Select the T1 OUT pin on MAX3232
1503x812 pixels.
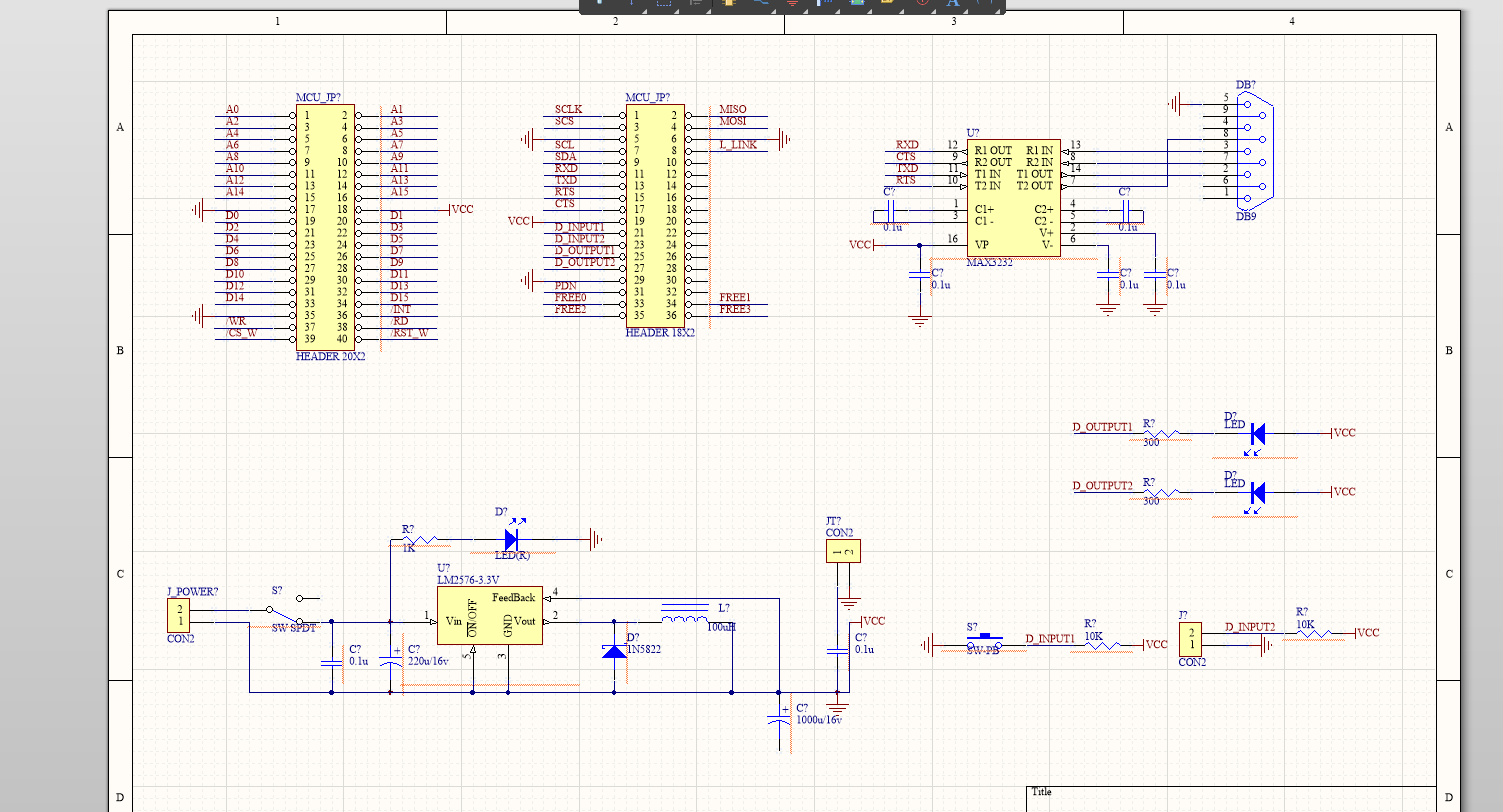coord(1035,174)
